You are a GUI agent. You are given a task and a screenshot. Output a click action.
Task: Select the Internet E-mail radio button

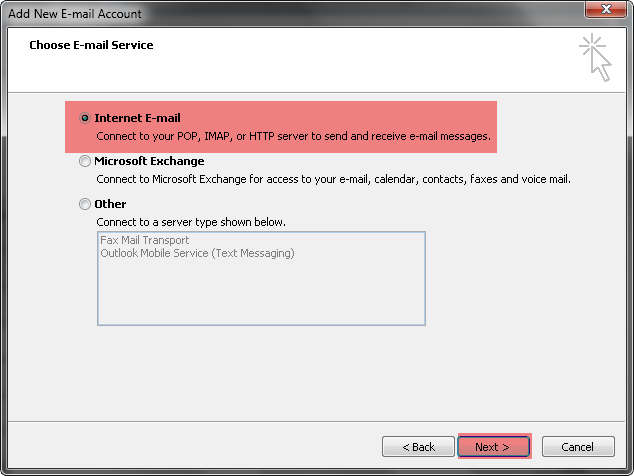(x=85, y=118)
